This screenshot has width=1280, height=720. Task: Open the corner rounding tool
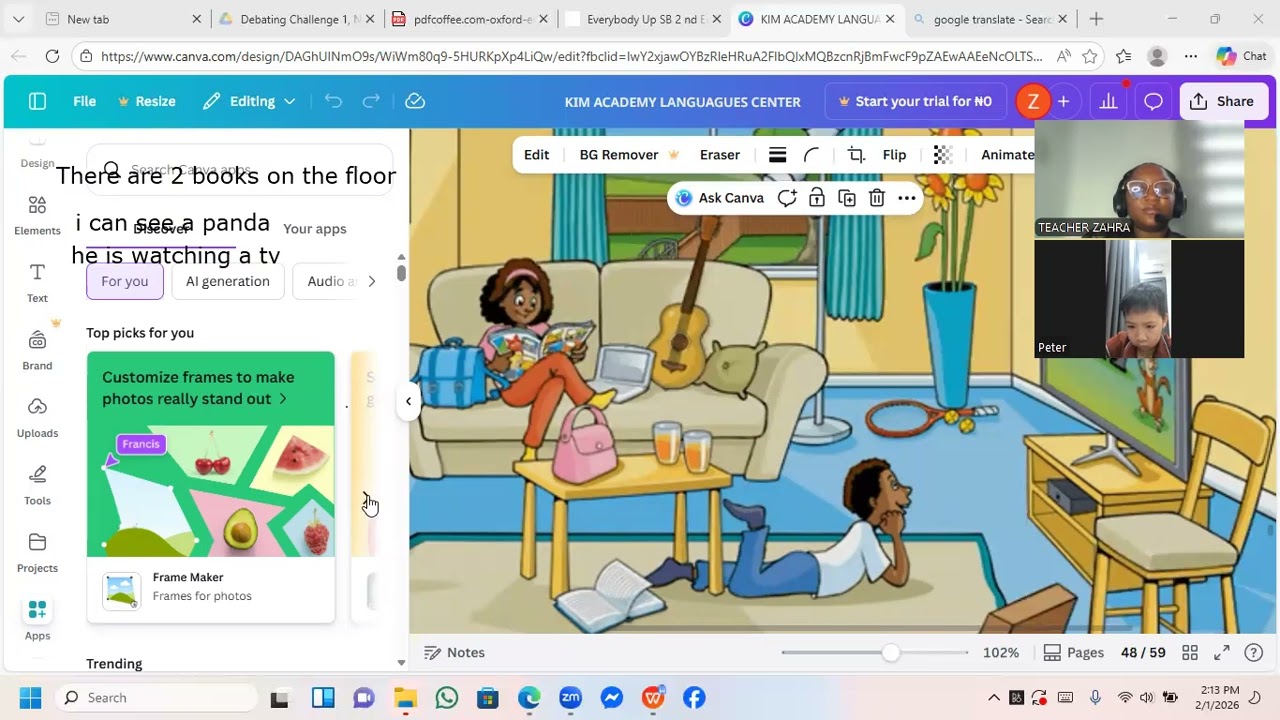click(x=812, y=155)
